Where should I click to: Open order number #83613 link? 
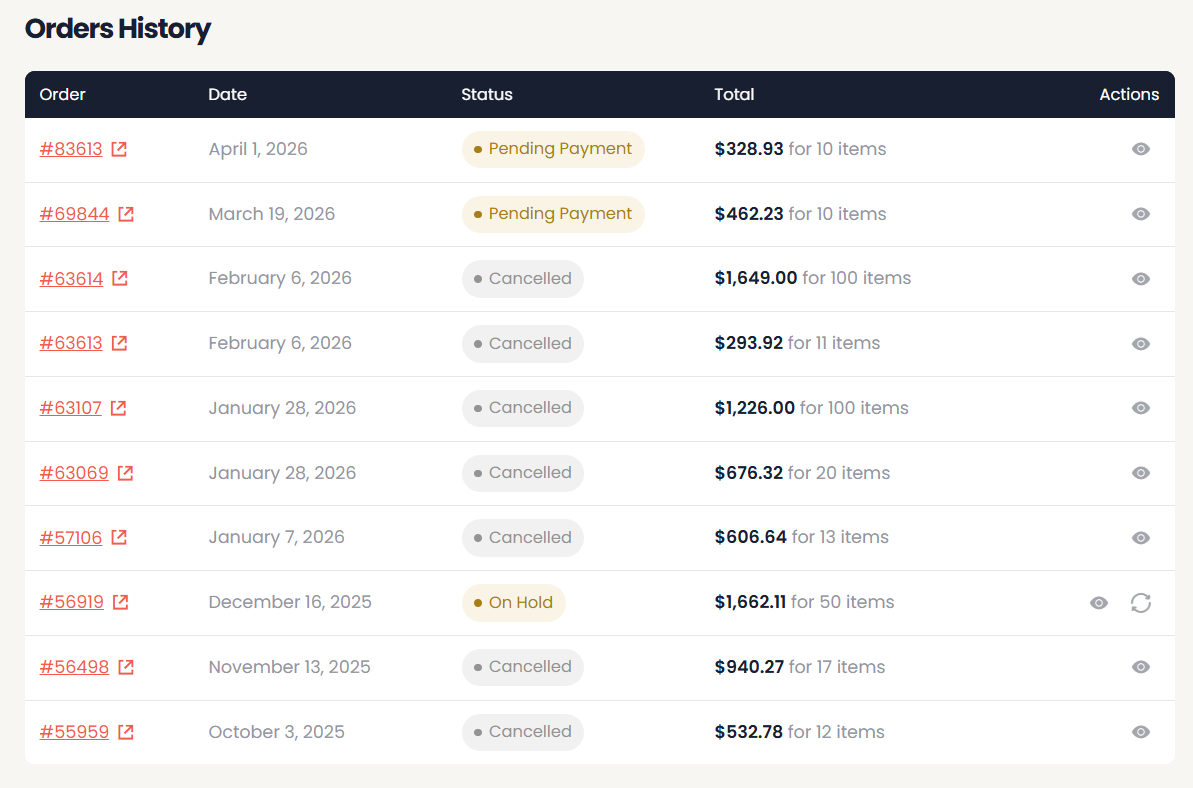click(71, 149)
